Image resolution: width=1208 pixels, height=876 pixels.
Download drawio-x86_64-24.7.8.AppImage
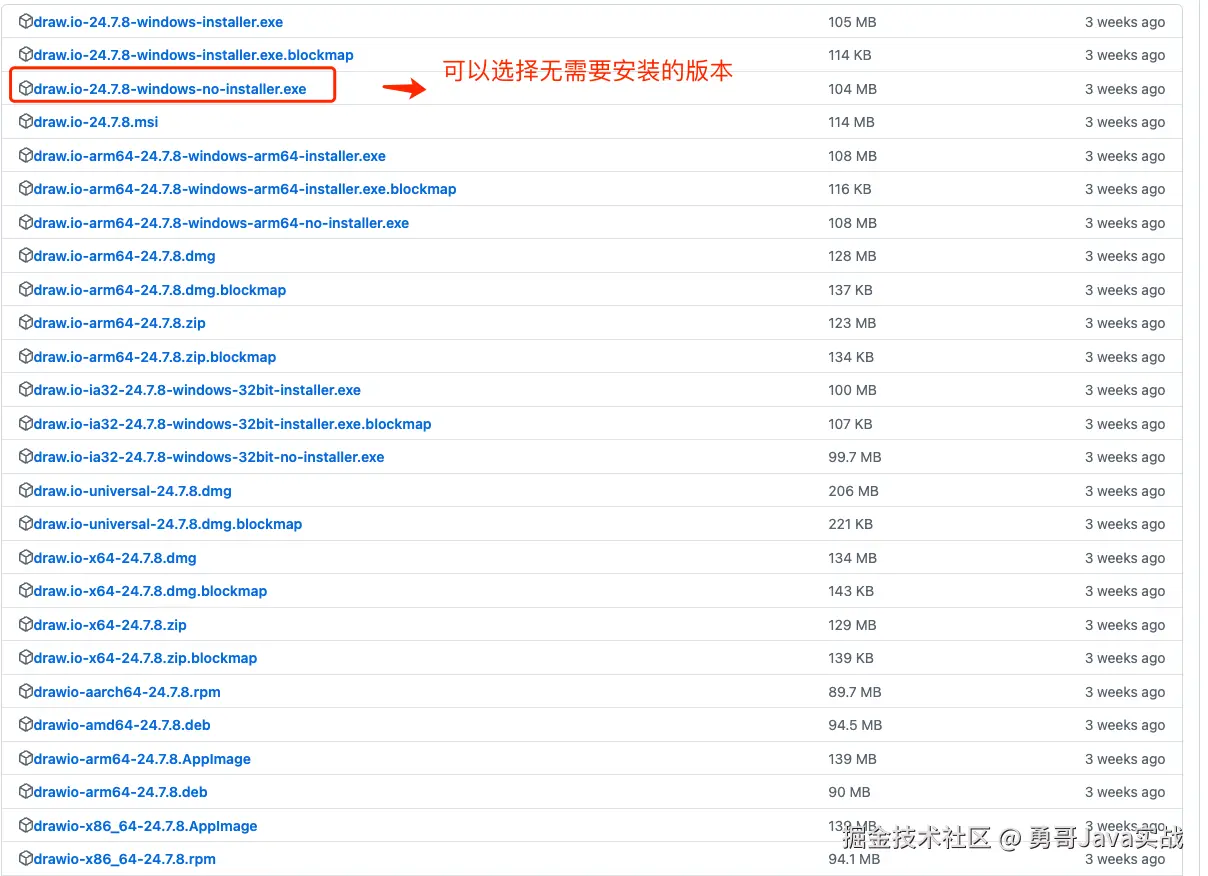146,826
